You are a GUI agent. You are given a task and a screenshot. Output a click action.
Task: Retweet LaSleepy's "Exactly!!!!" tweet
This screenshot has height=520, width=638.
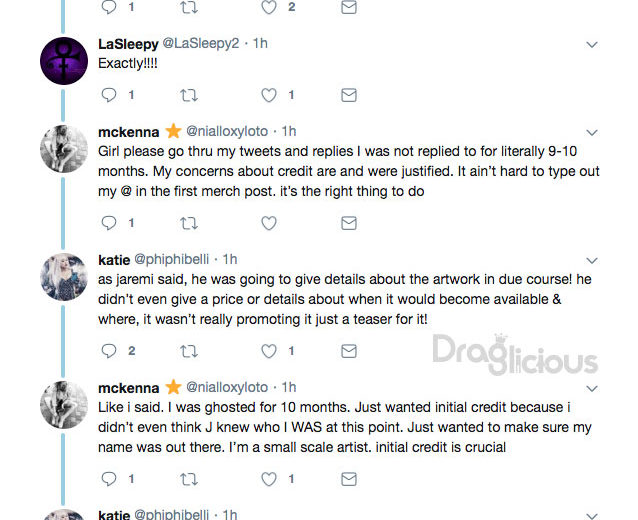(x=189, y=95)
